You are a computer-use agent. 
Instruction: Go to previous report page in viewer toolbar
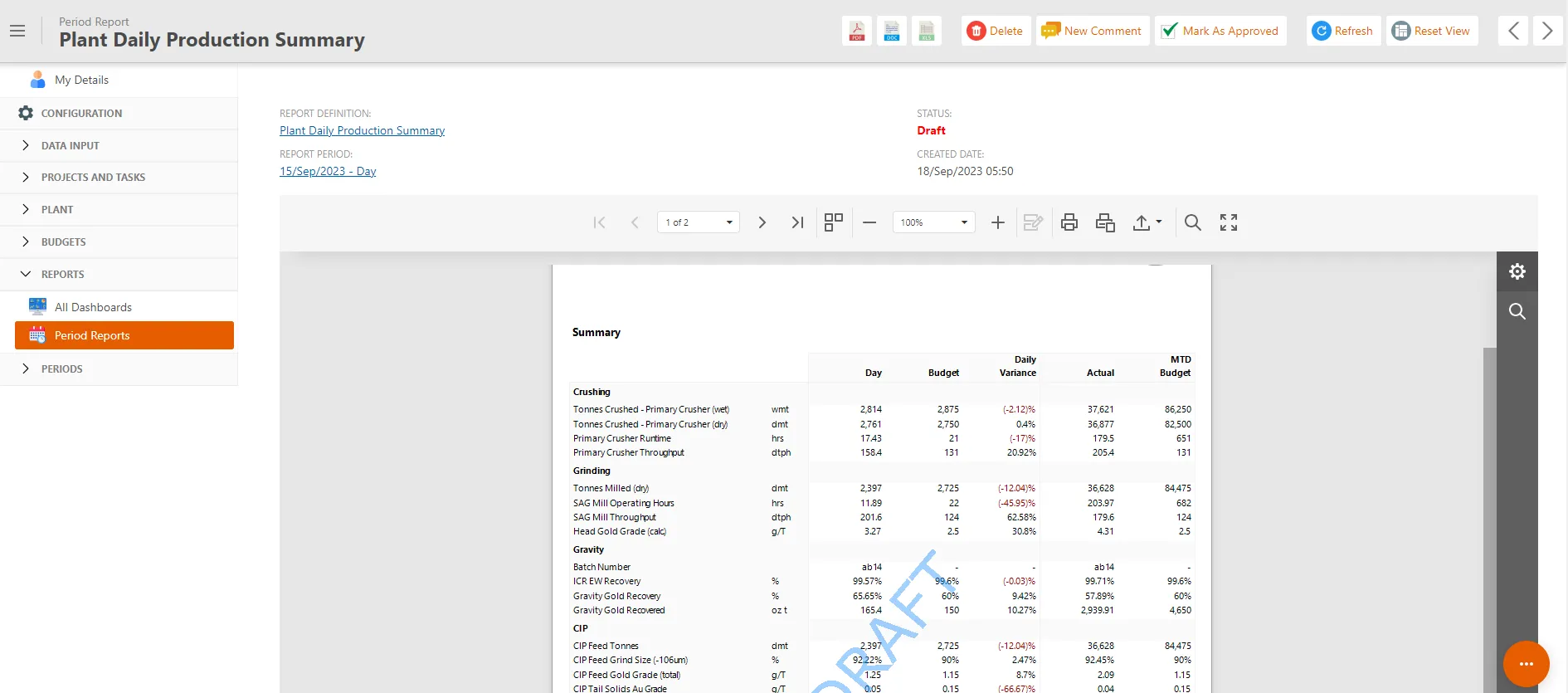click(x=635, y=222)
